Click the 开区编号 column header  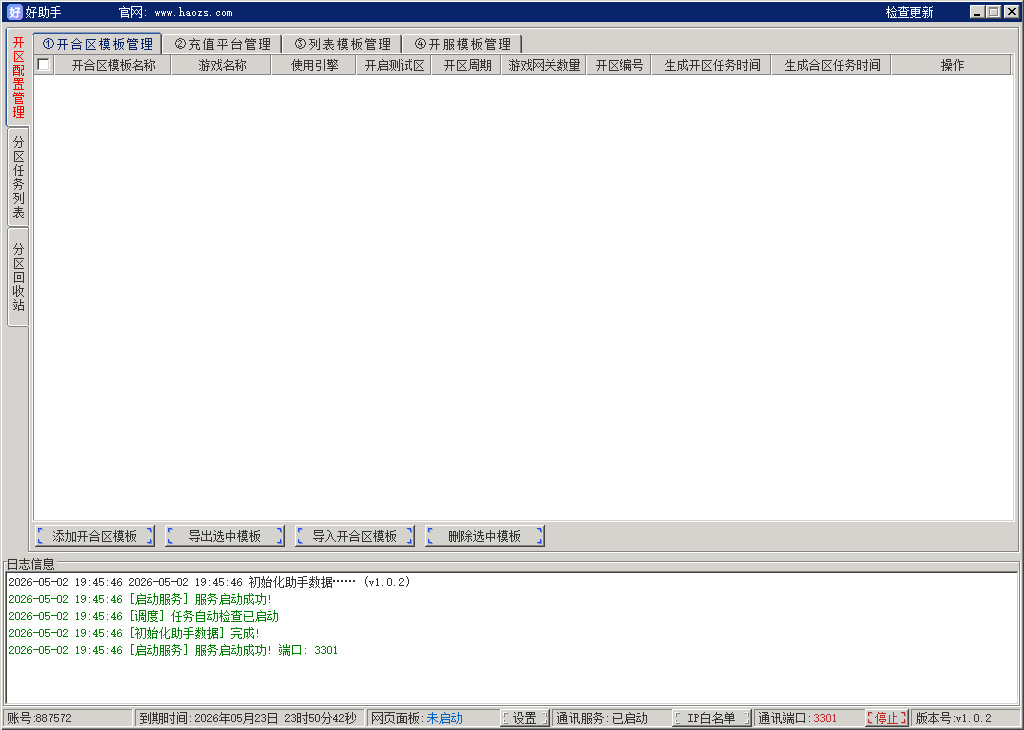(x=619, y=65)
